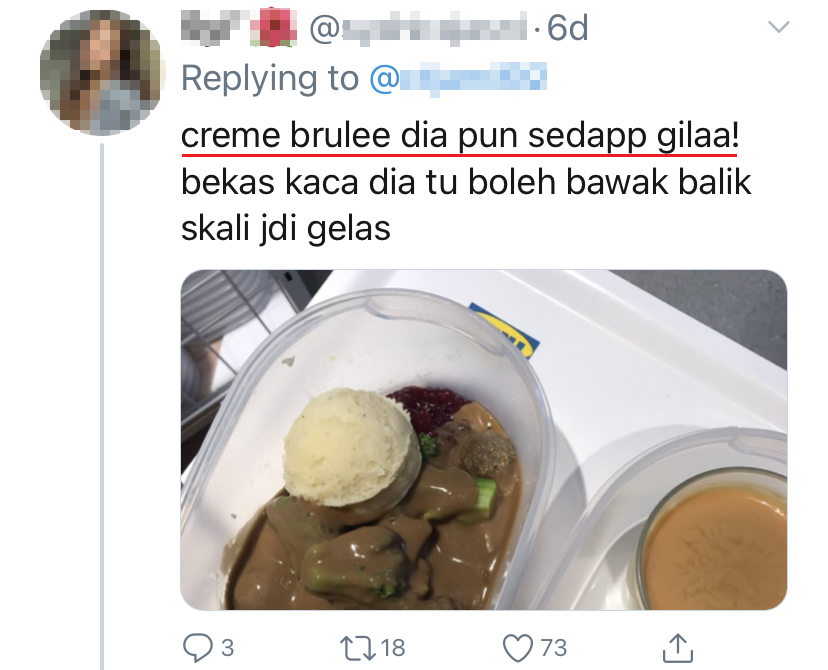The width and height of the screenshot is (828, 670).
Task: Click the flower emoji beside display name
Action: tap(273, 27)
